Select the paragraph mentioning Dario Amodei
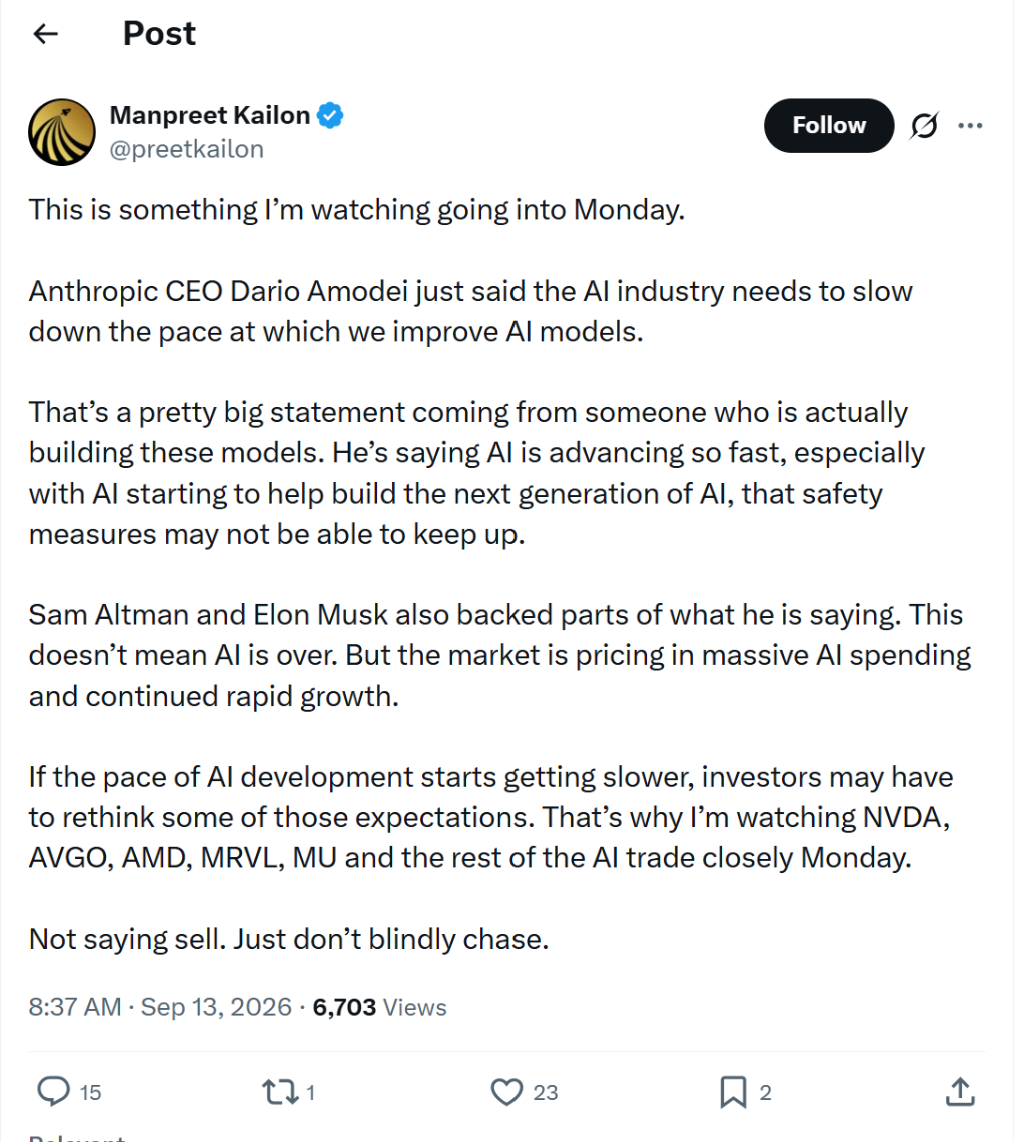Image resolution: width=1024 pixels, height=1142 pixels. pyautogui.click(x=470, y=311)
